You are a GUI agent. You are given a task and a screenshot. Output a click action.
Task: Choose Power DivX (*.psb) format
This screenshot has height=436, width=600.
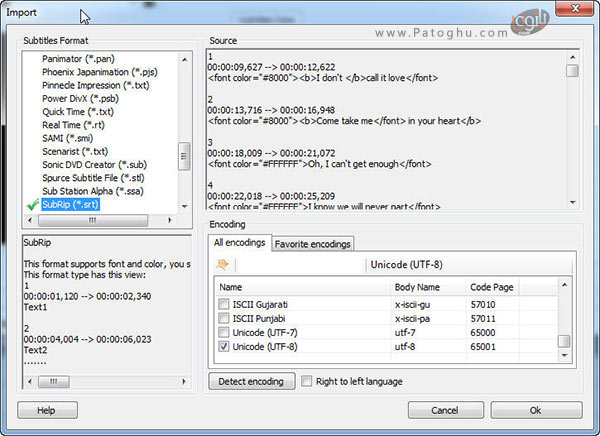[x=80, y=98]
